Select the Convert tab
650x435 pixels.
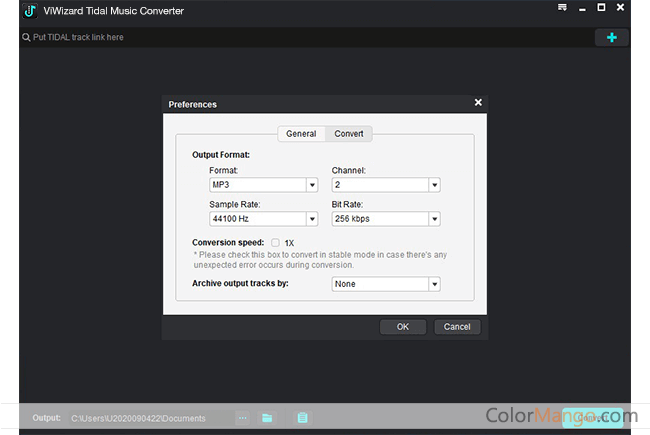349,134
